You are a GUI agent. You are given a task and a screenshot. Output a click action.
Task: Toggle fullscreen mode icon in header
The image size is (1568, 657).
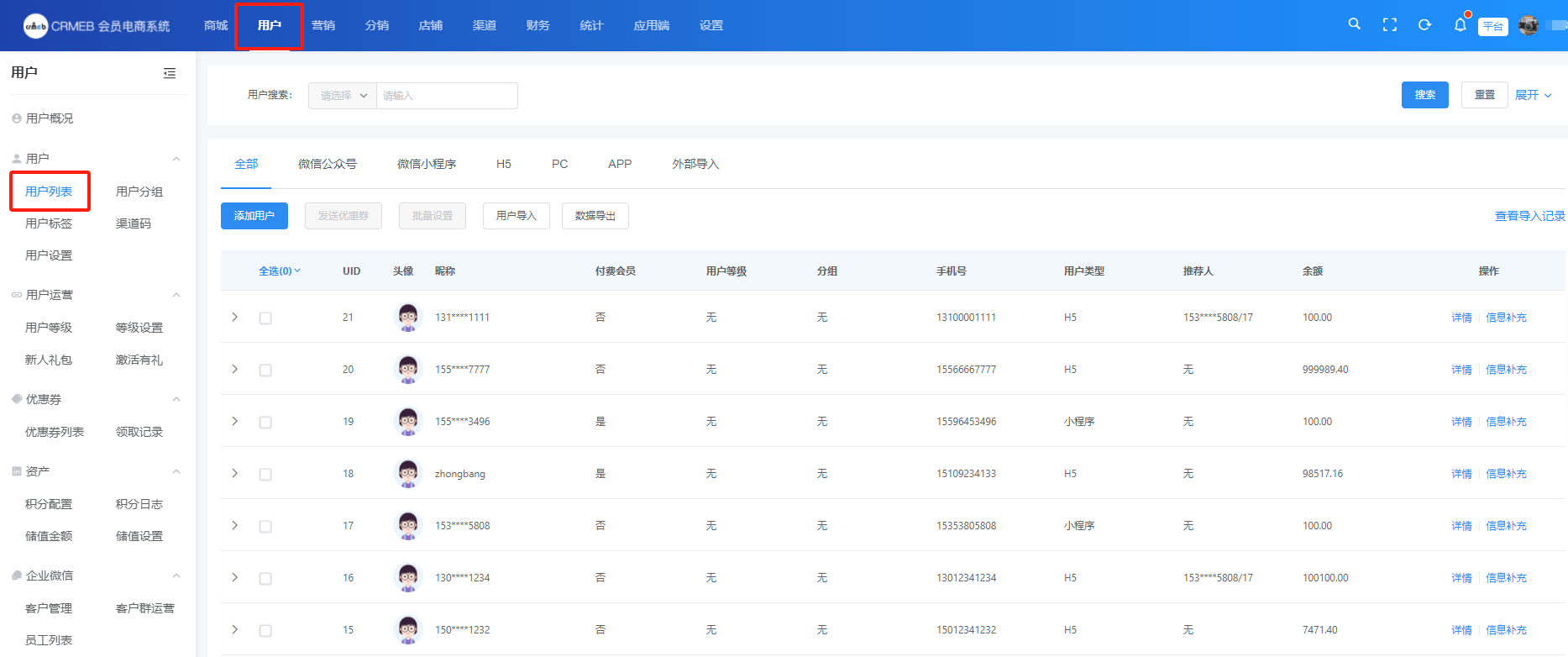coord(1389,25)
